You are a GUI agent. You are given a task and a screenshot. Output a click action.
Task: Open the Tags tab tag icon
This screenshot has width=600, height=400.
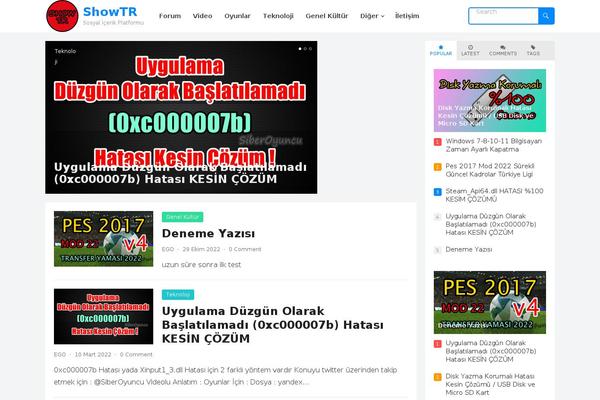[533, 47]
